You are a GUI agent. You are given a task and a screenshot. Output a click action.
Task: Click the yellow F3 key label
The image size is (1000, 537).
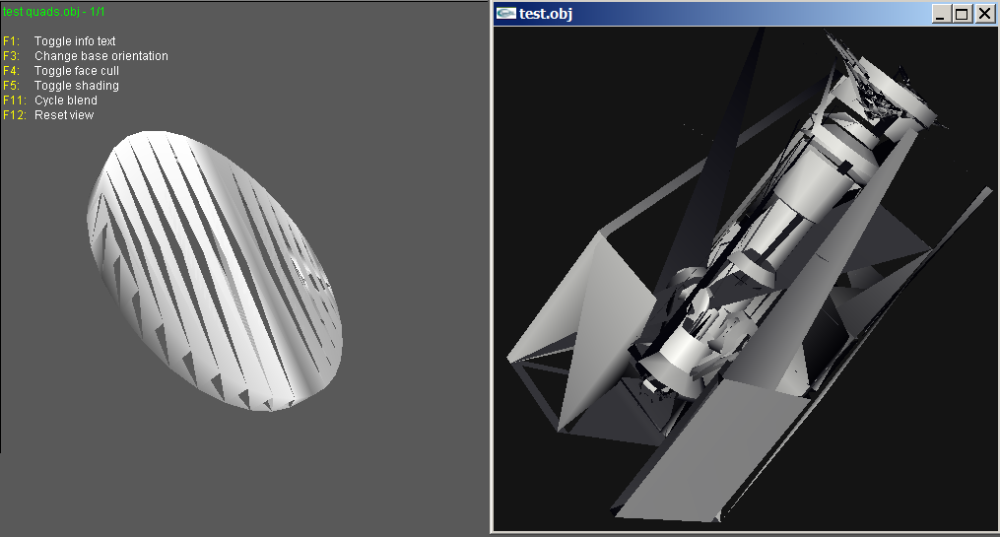10,56
